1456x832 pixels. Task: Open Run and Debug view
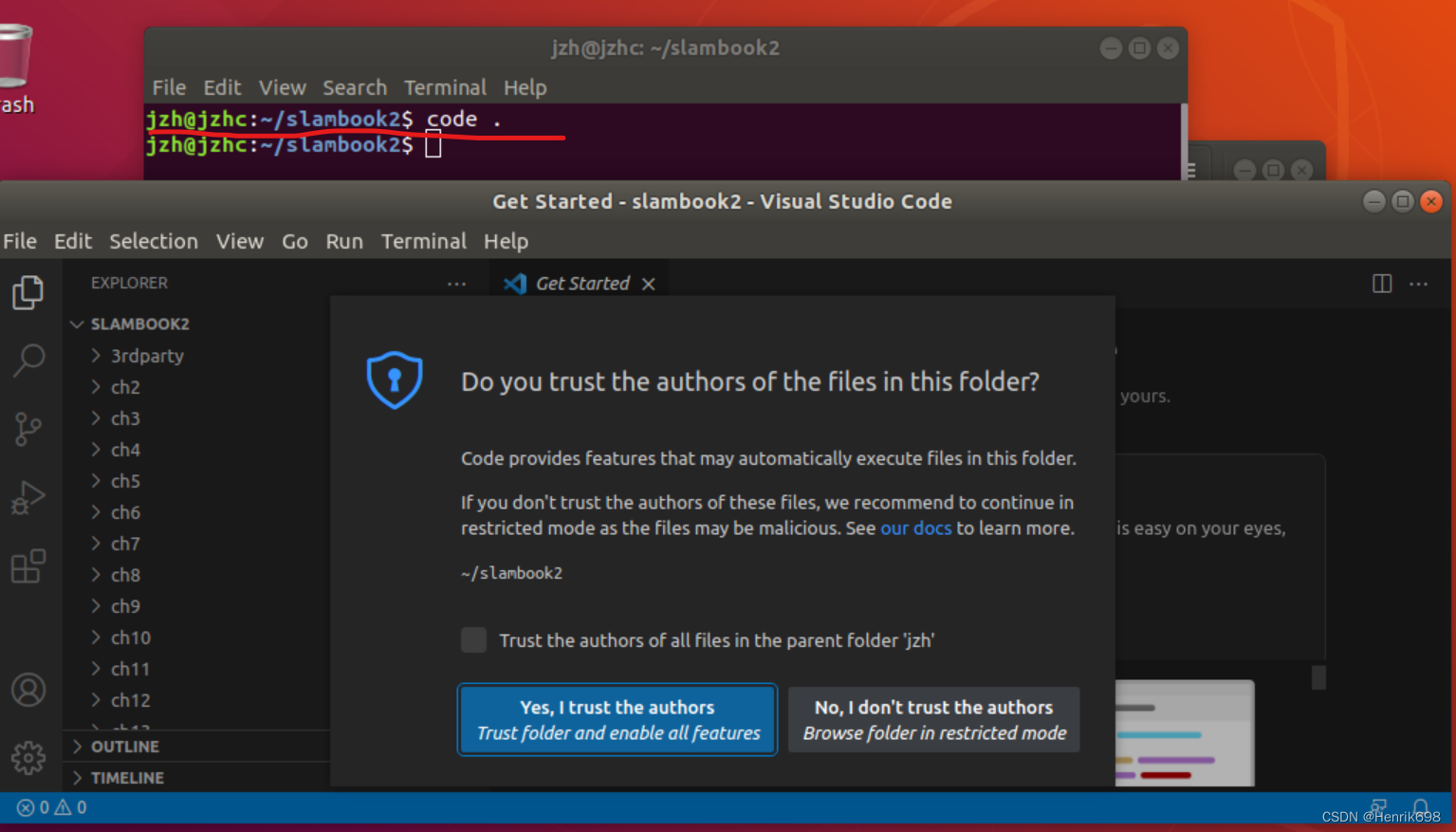[x=28, y=497]
